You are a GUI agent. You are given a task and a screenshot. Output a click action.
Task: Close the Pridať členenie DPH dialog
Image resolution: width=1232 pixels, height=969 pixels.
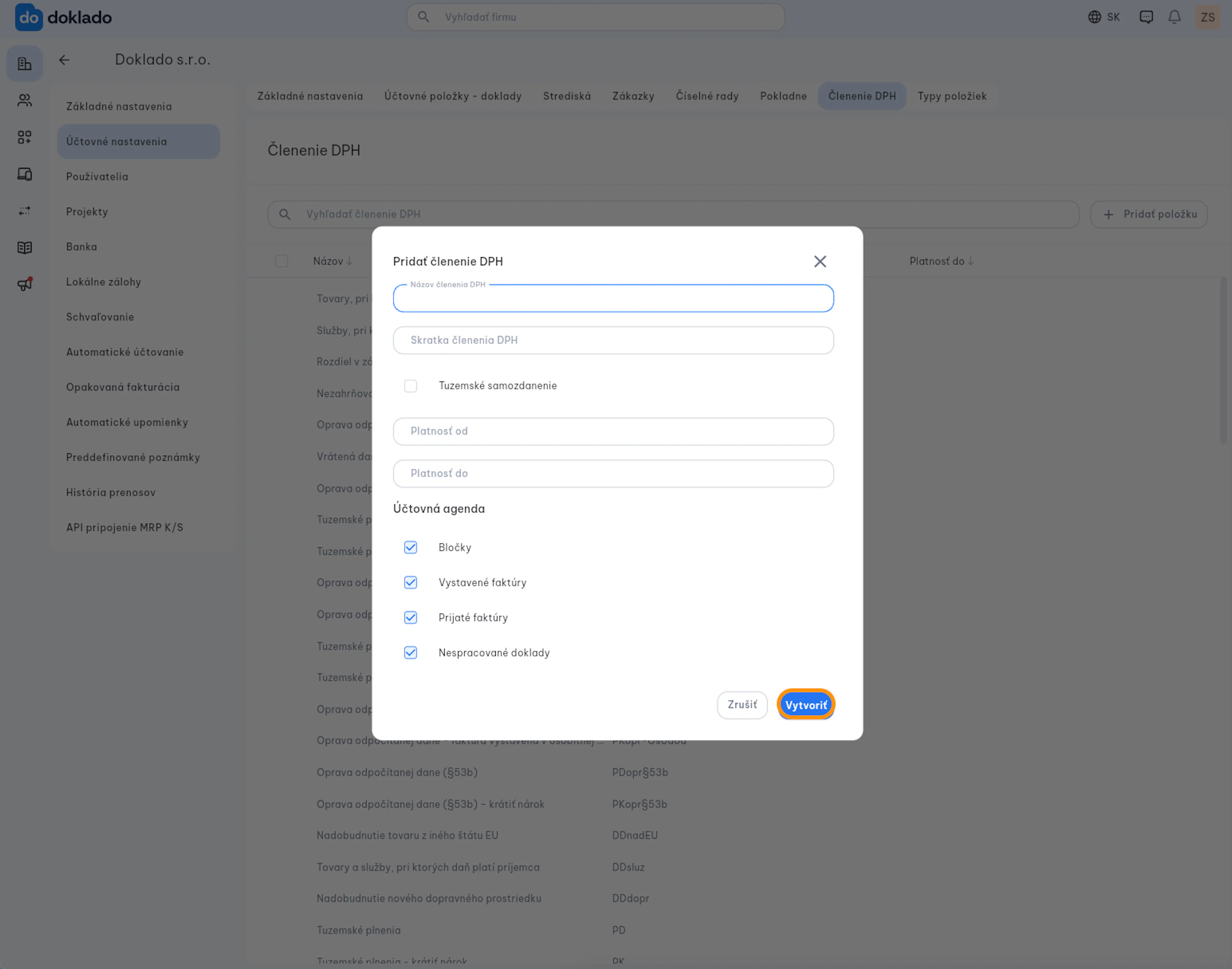tap(820, 262)
